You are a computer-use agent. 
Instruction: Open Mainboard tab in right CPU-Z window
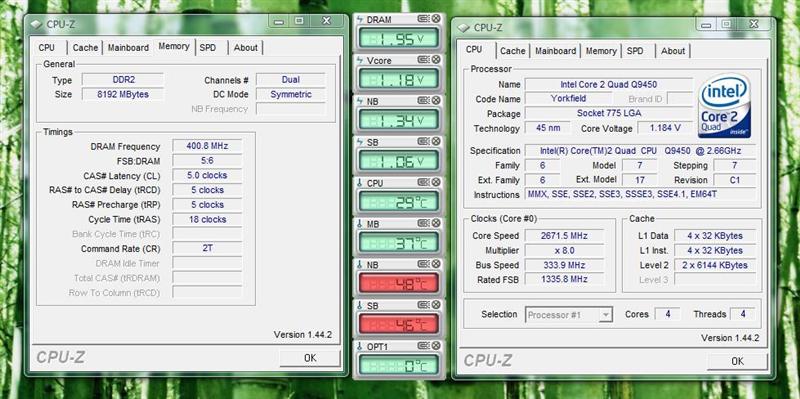coord(555,51)
